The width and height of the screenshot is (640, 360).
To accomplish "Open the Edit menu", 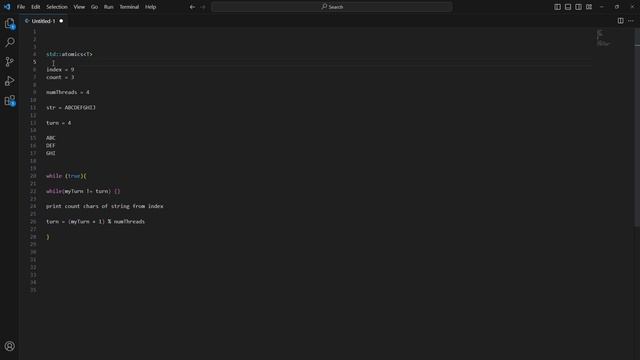I will click(x=36, y=7).
